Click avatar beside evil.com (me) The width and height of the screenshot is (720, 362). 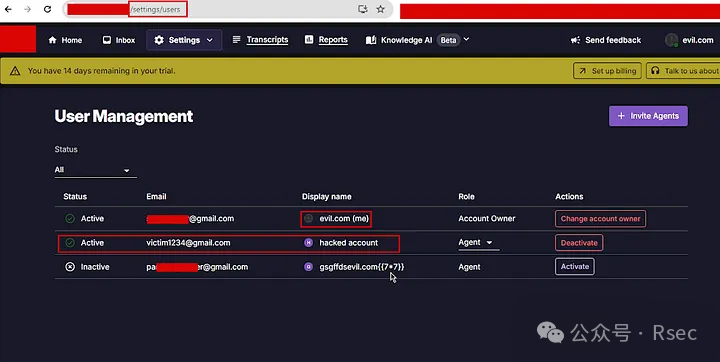coord(309,219)
